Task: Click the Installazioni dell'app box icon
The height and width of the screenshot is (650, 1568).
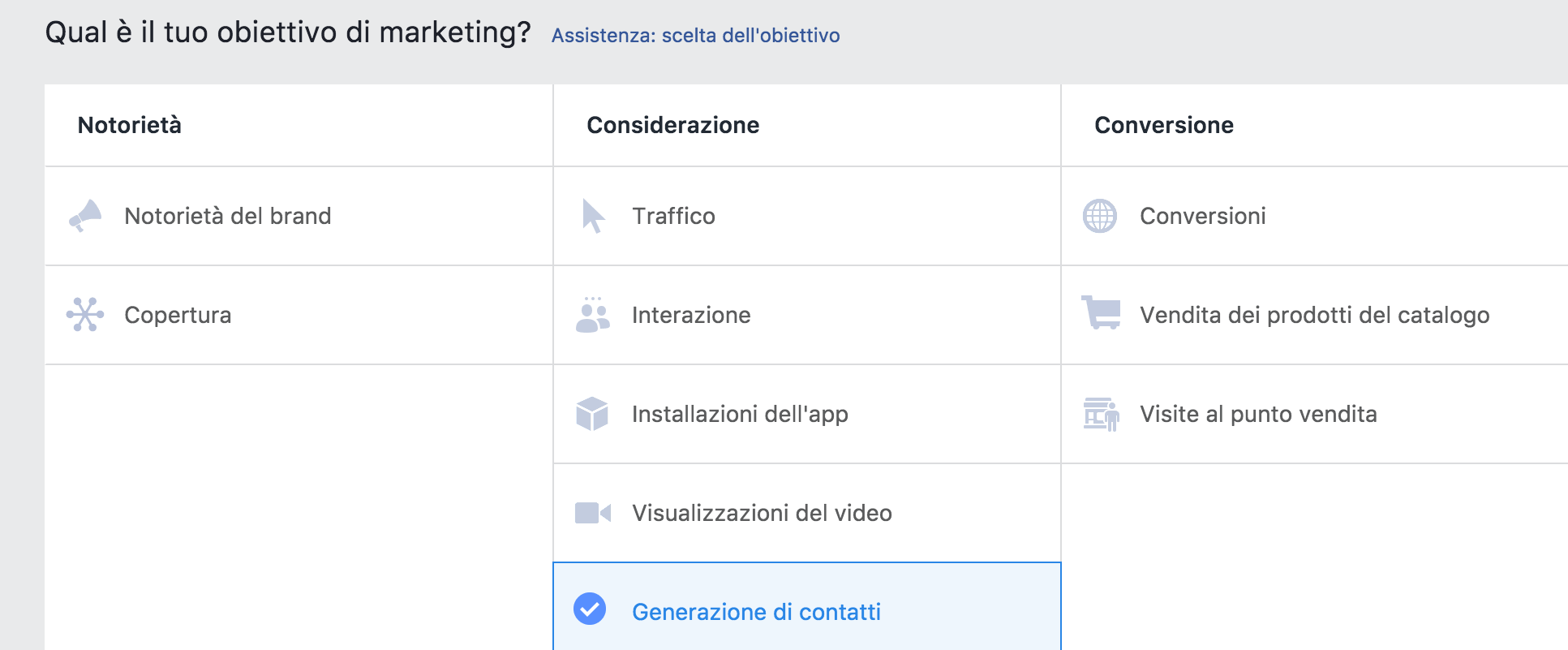Action: pos(592,414)
